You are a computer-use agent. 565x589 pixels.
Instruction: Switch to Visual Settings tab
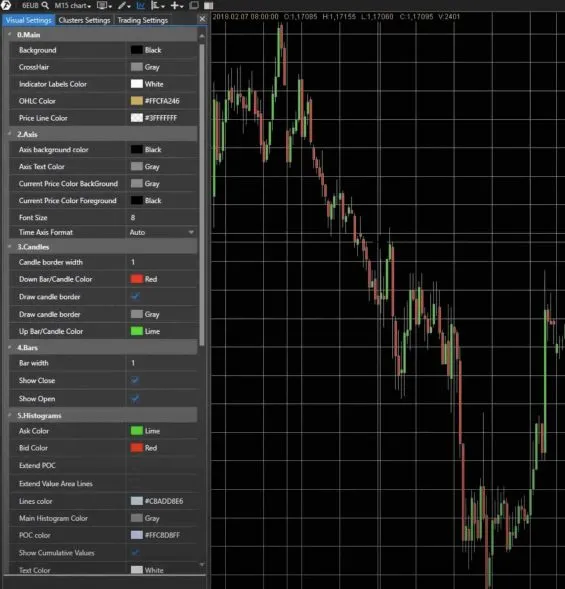tap(29, 20)
